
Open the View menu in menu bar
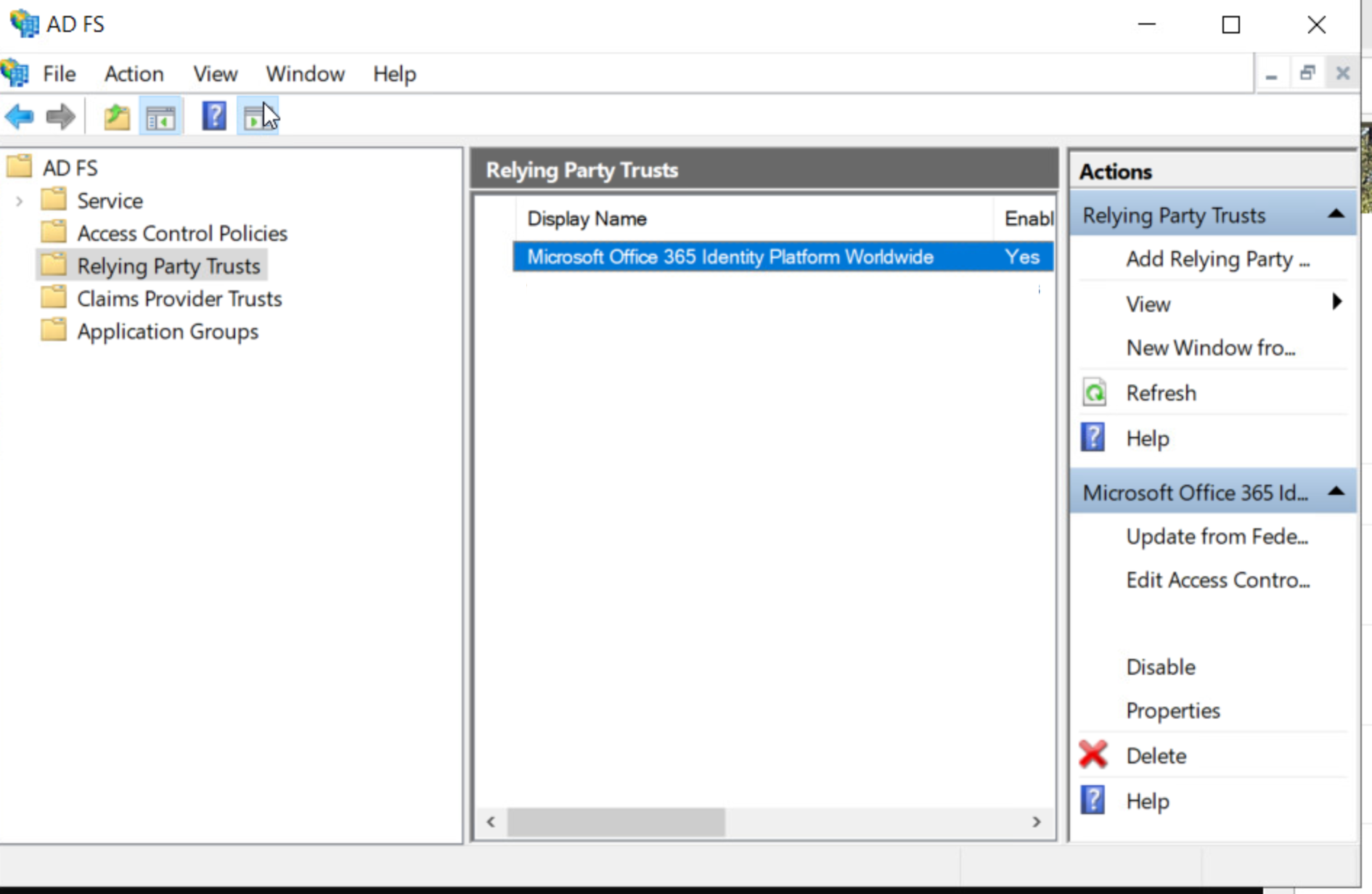(216, 73)
